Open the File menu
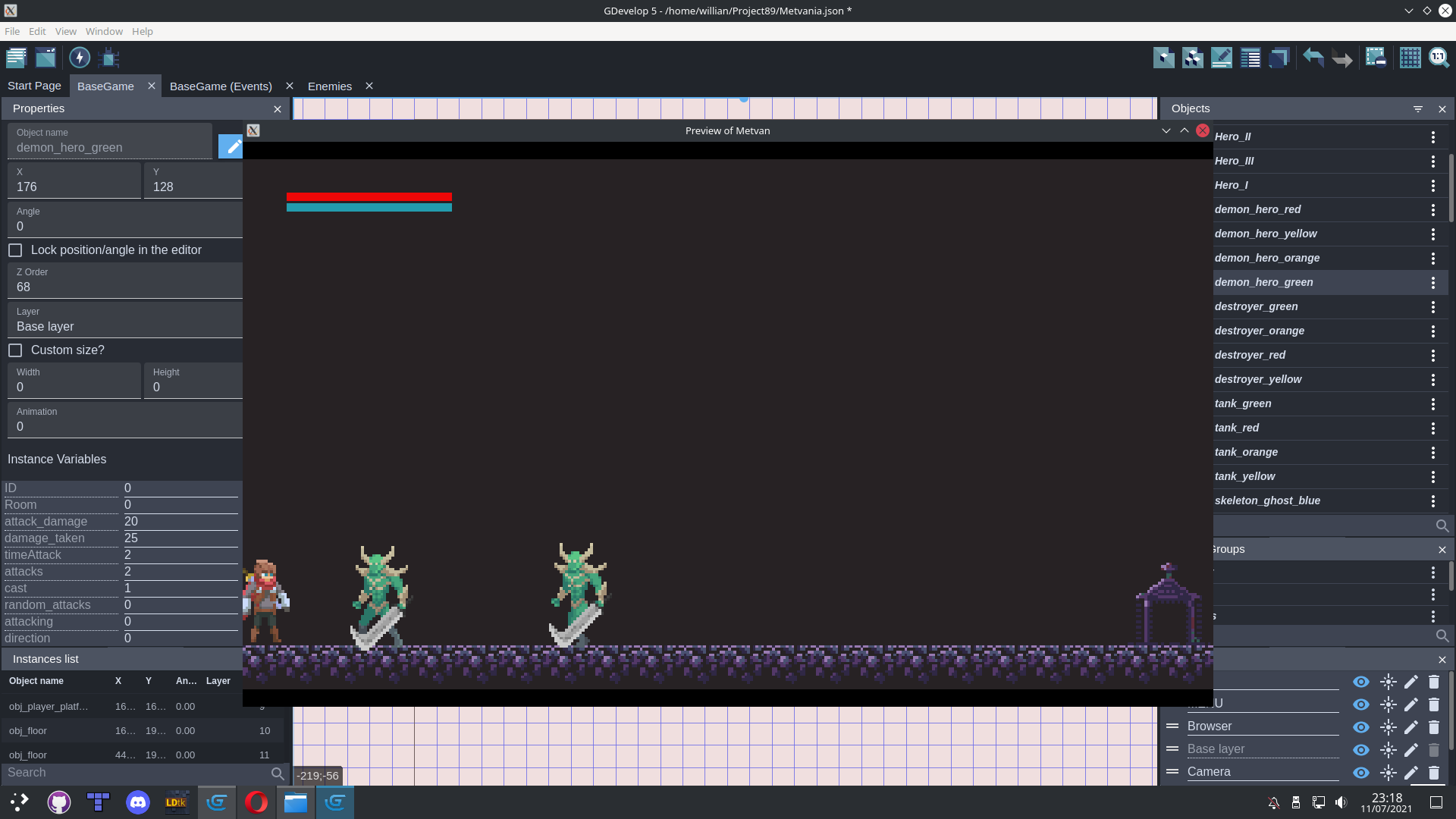The image size is (1456, 819). pyautogui.click(x=12, y=31)
